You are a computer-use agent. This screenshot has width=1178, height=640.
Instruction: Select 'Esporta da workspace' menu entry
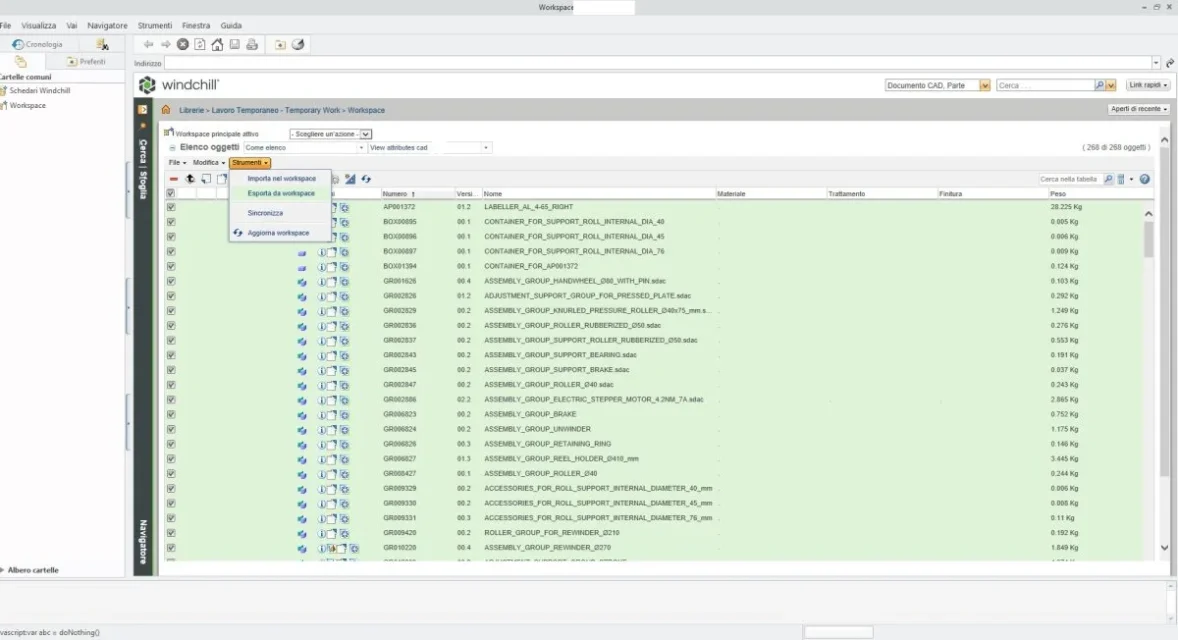click(x=281, y=193)
